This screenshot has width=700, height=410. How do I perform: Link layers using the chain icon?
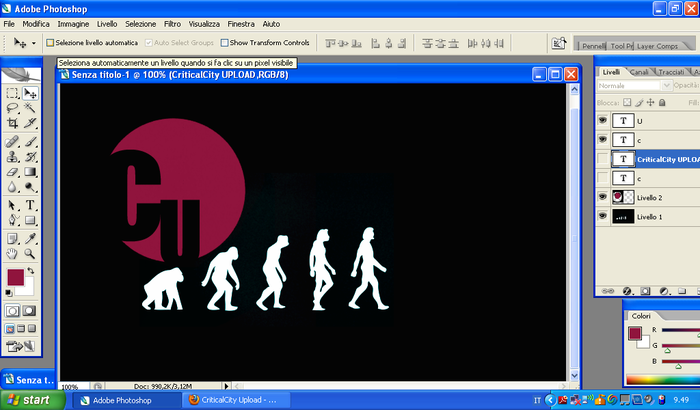pyautogui.click(x=608, y=291)
